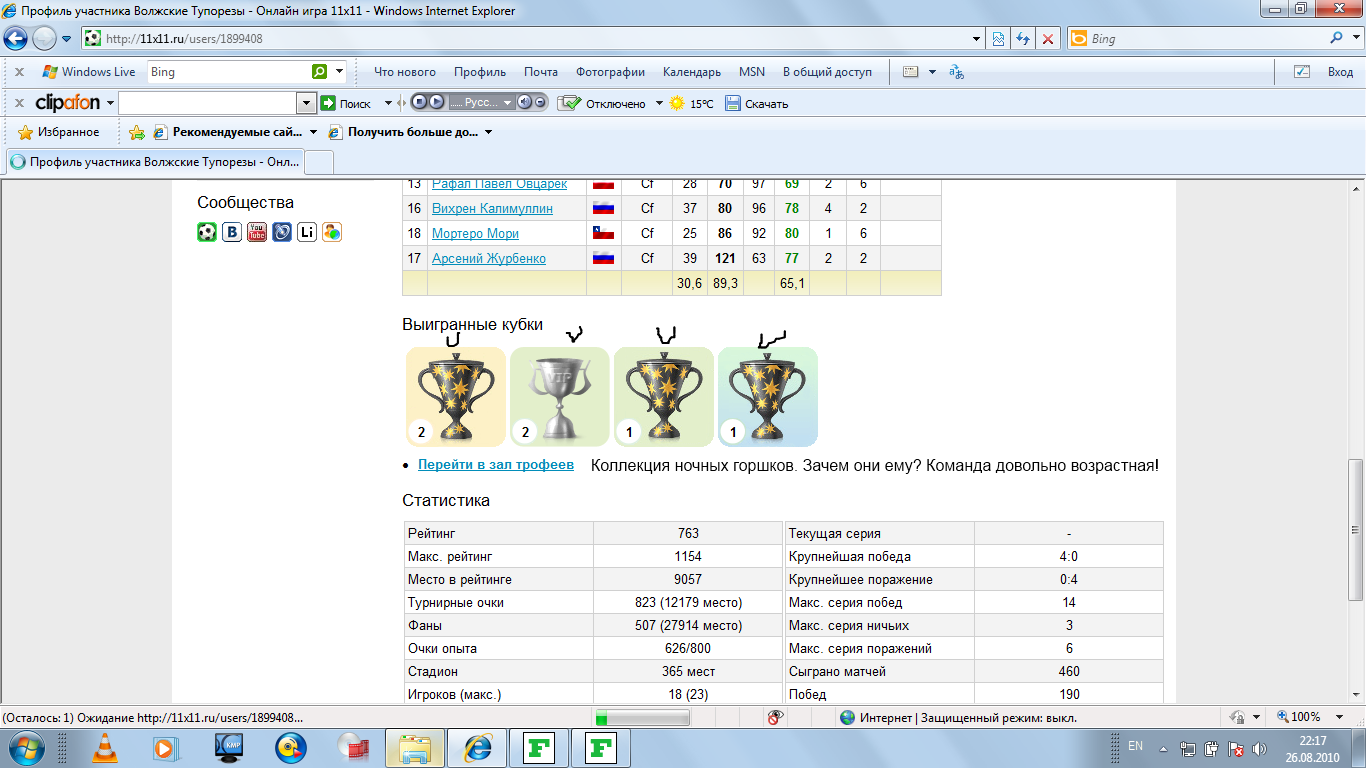Expand the address bar history dropdown
The image size is (1366, 768).
(977, 39)
